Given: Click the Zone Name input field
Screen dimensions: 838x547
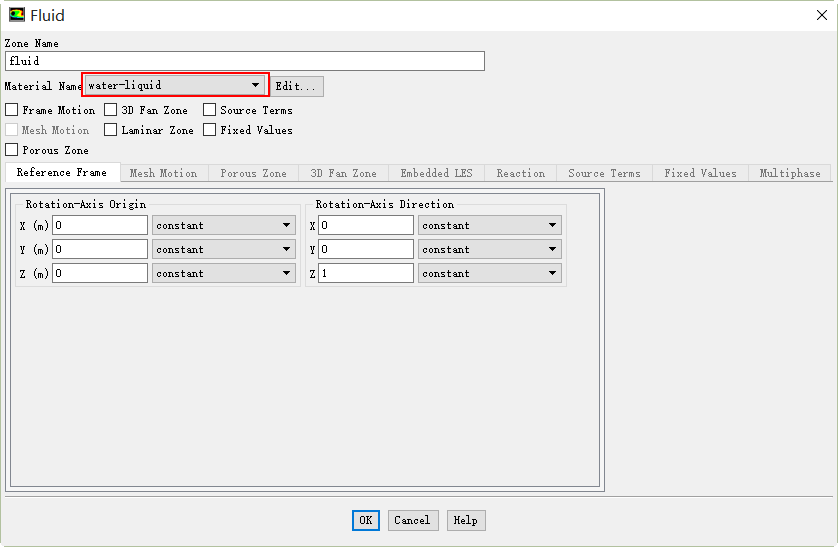Looking at the screenshot, I should coord(245,61).
